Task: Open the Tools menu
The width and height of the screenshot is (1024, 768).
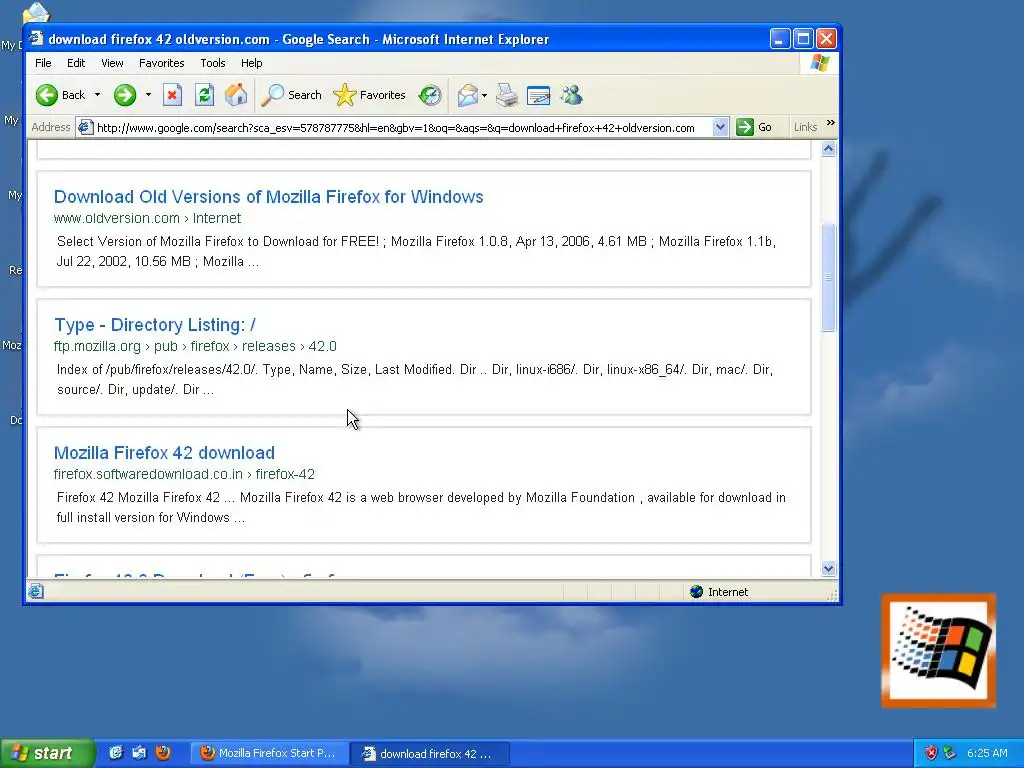Action: [213, 63]
